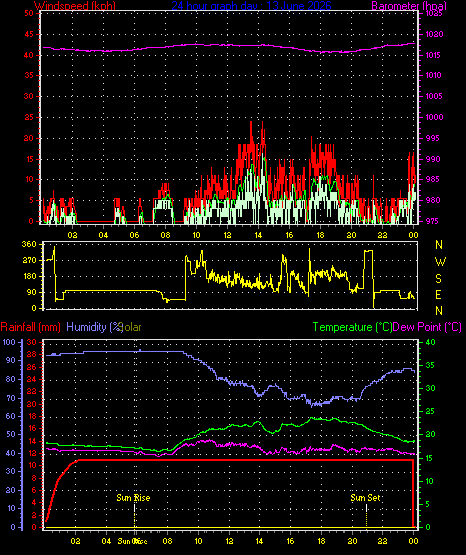Click the S compass letter beside direction graph
Screen dimensions: 466x555
(438, 279)
